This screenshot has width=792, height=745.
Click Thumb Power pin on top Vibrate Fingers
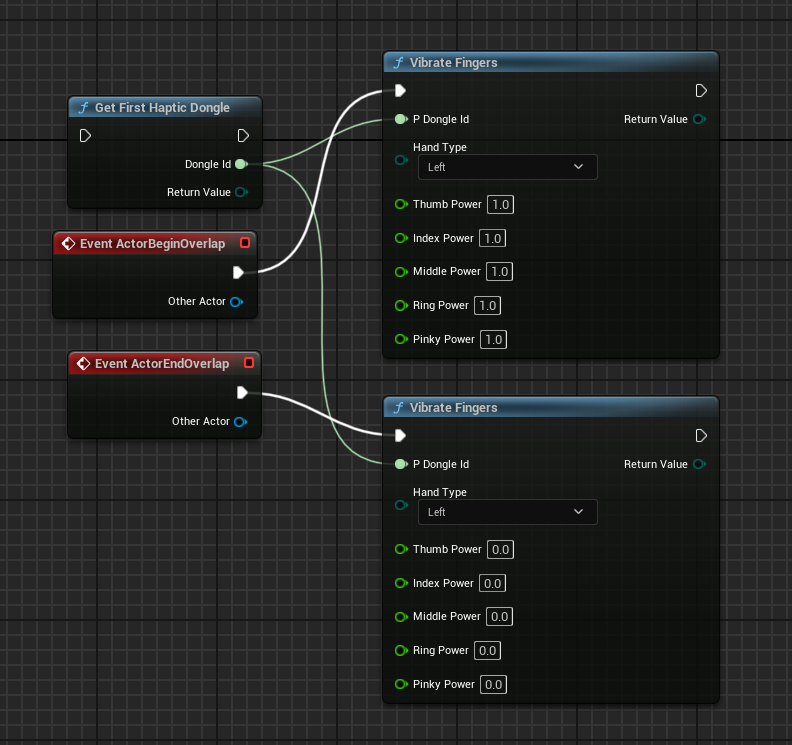point(401,204)
